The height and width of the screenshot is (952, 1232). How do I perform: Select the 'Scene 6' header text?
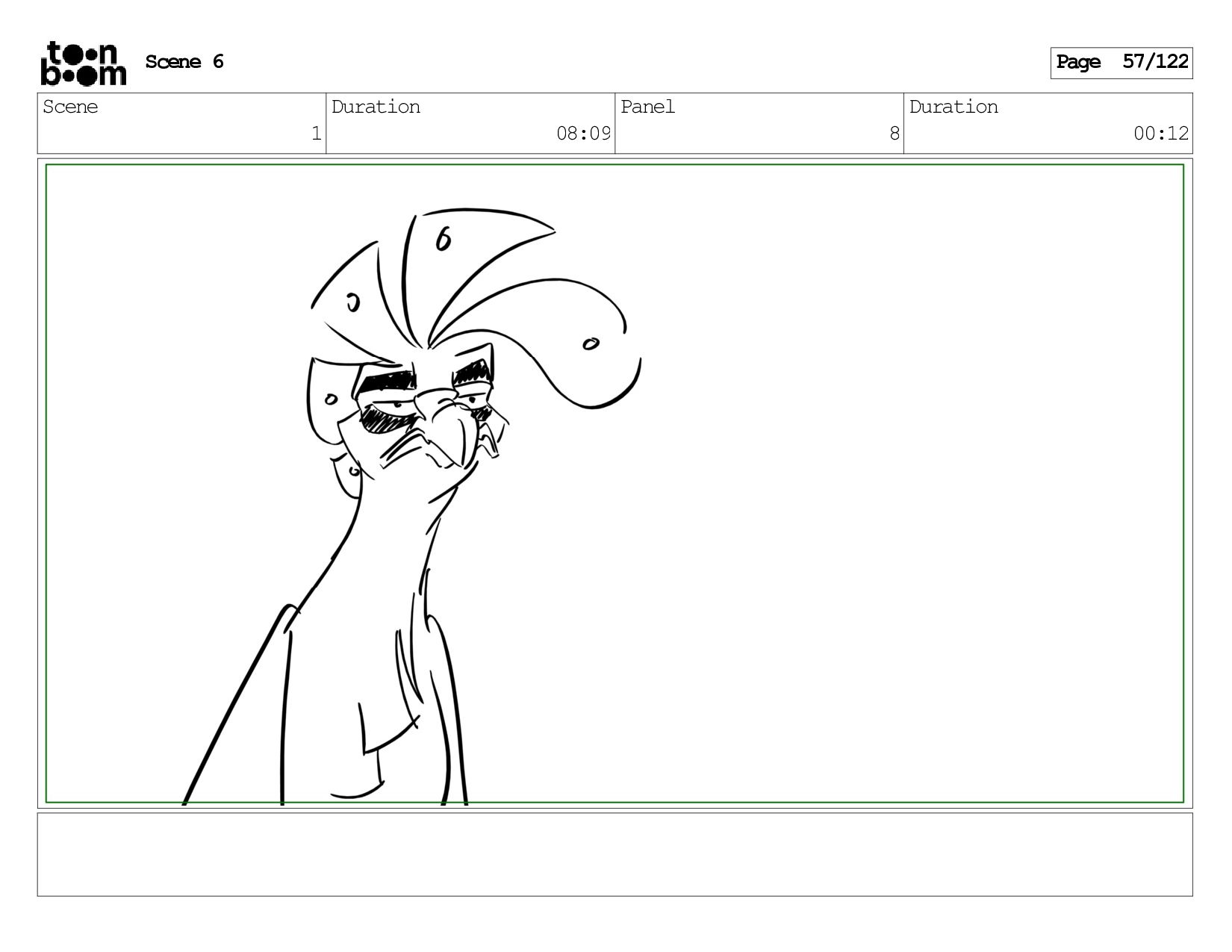(x=184, y=62)
